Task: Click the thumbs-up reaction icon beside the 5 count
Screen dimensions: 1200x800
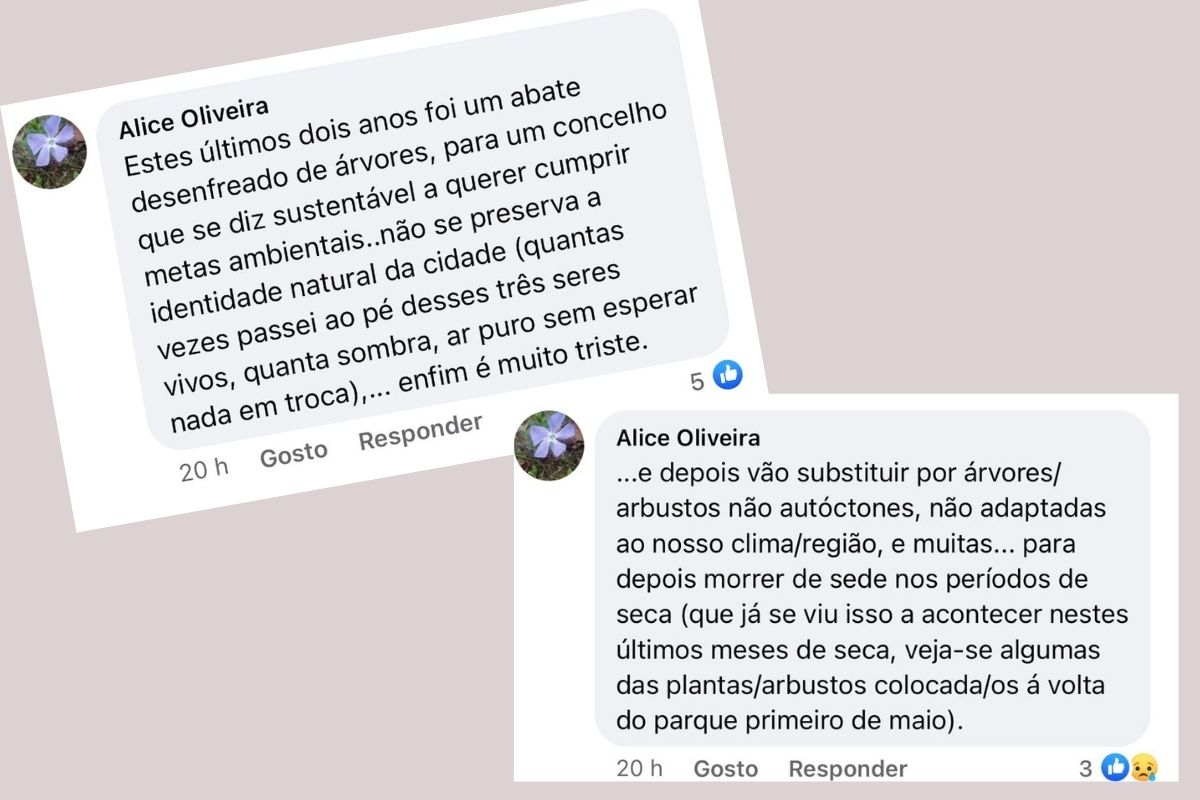Action: [x=728, y=375]
